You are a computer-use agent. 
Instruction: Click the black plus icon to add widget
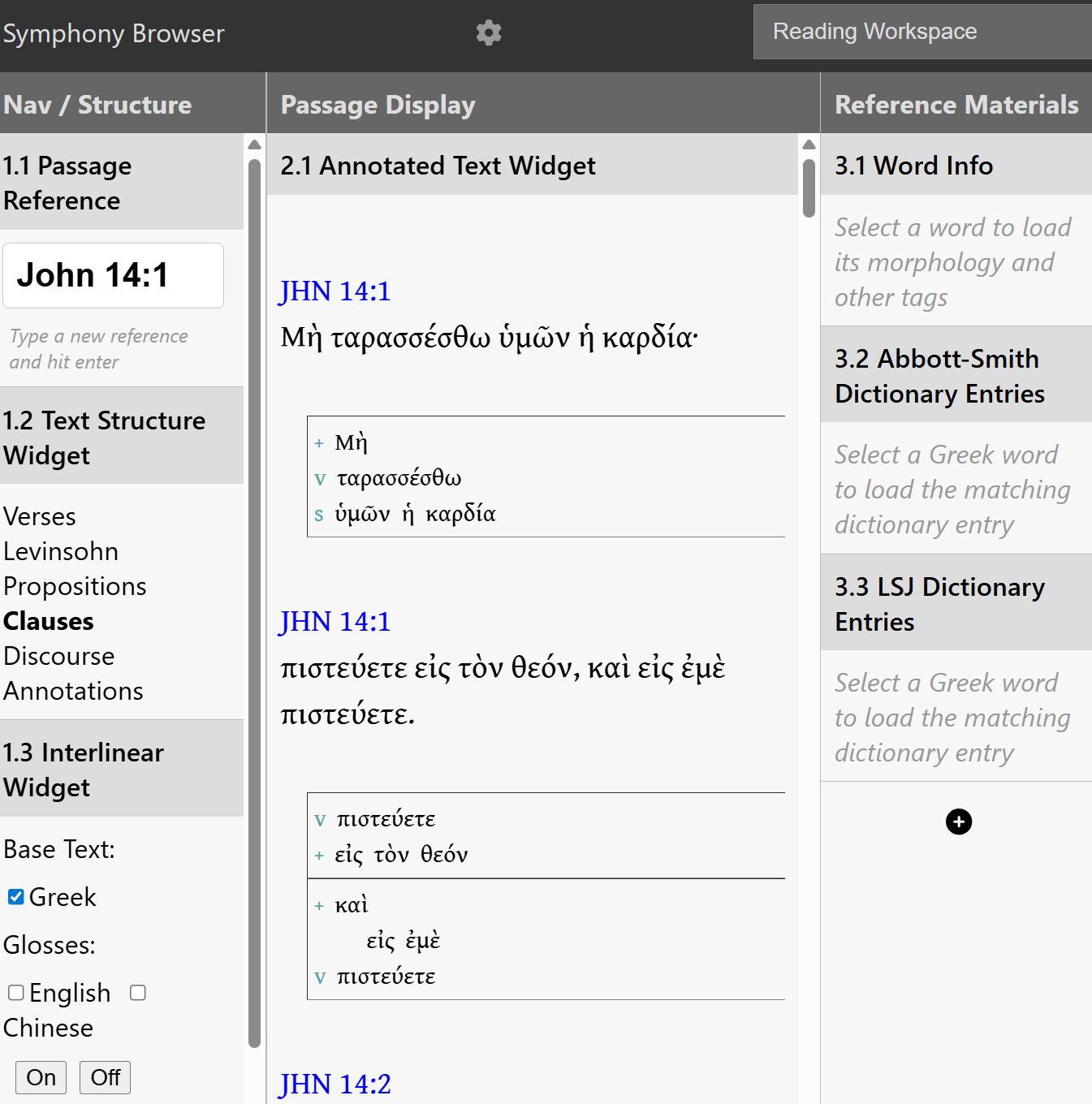point(958,822)
